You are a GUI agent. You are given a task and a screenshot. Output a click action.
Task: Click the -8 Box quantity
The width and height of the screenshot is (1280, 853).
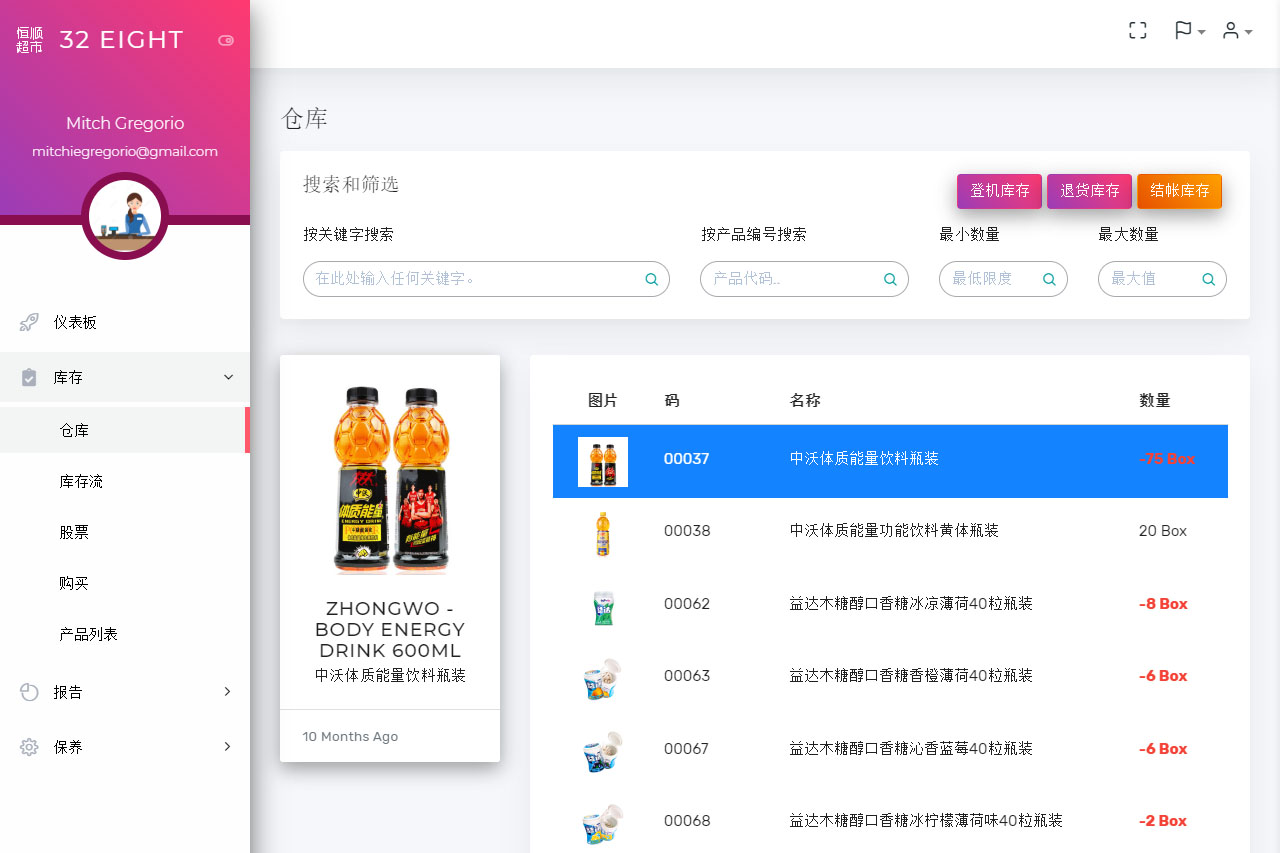pyautogui.click(x=1163, y=604)
